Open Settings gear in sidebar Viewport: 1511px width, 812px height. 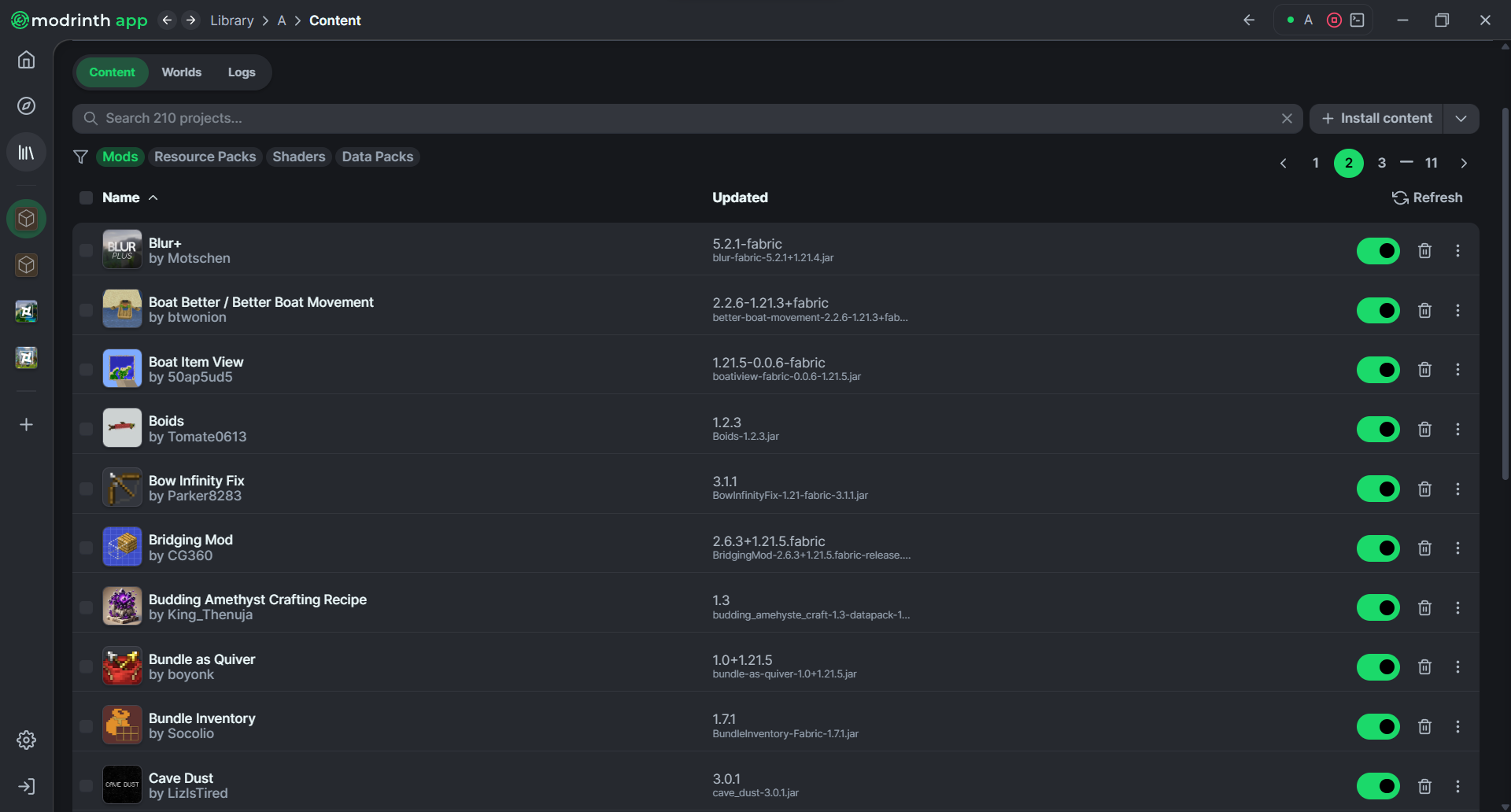(26, 740)
